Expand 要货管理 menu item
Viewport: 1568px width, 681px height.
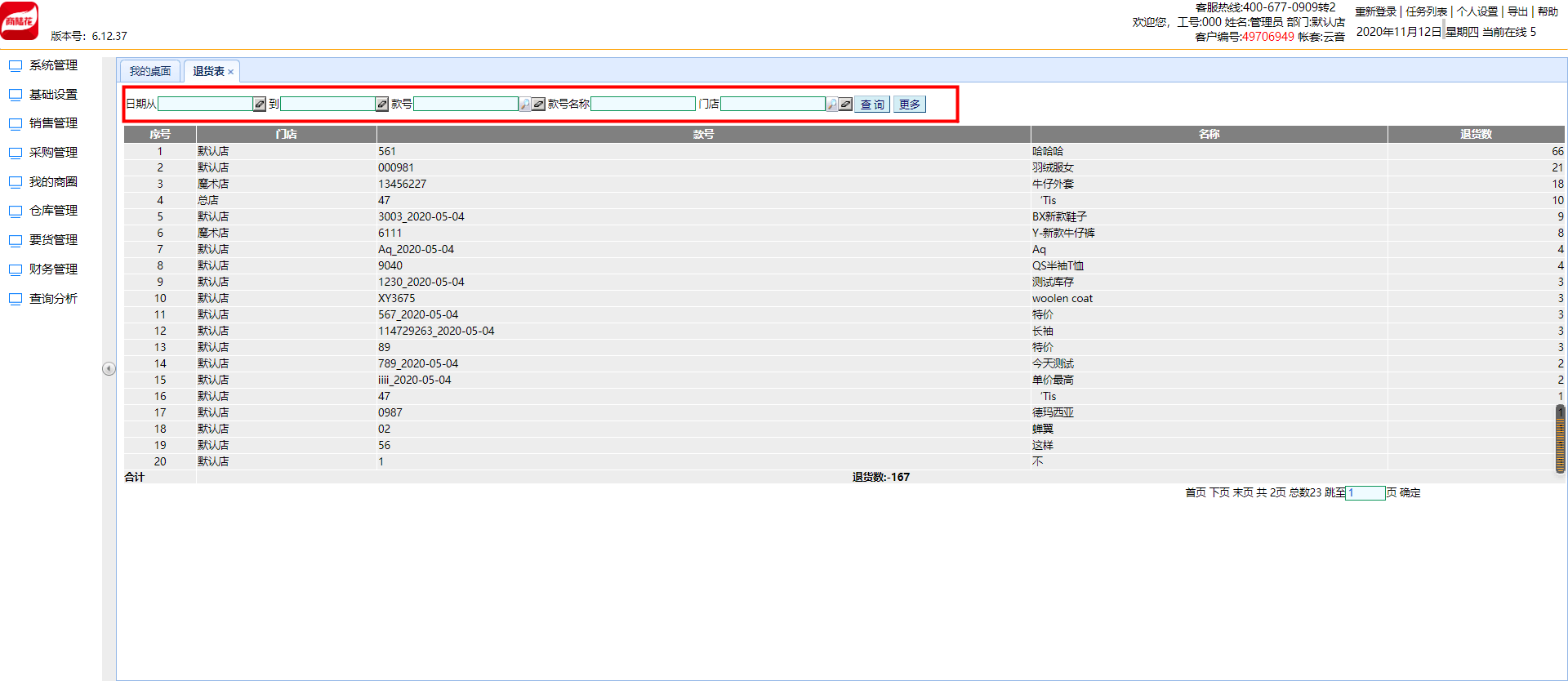tap(53, 240)
